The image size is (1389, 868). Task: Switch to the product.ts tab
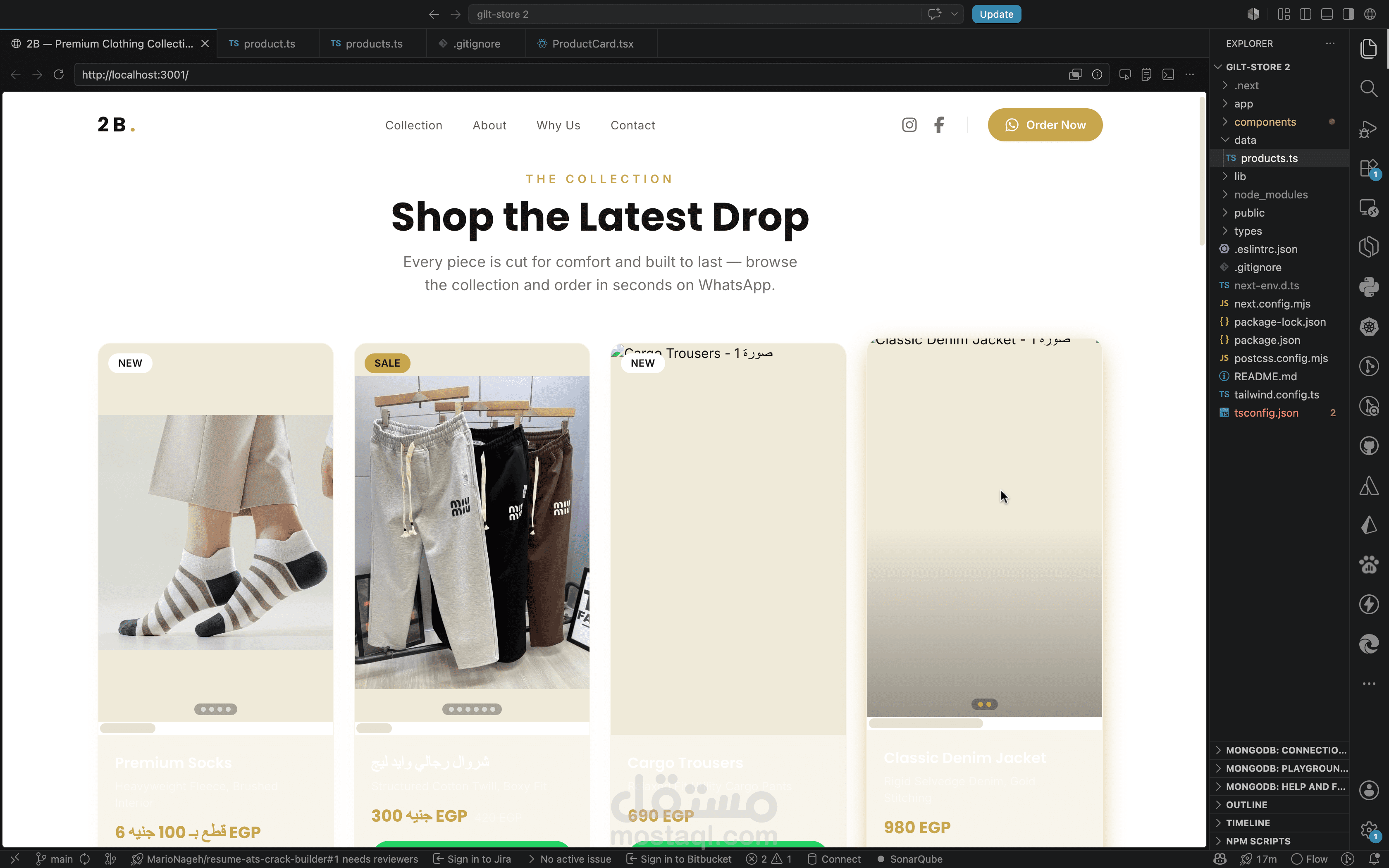pyautogui.click(x=268, y=44)
